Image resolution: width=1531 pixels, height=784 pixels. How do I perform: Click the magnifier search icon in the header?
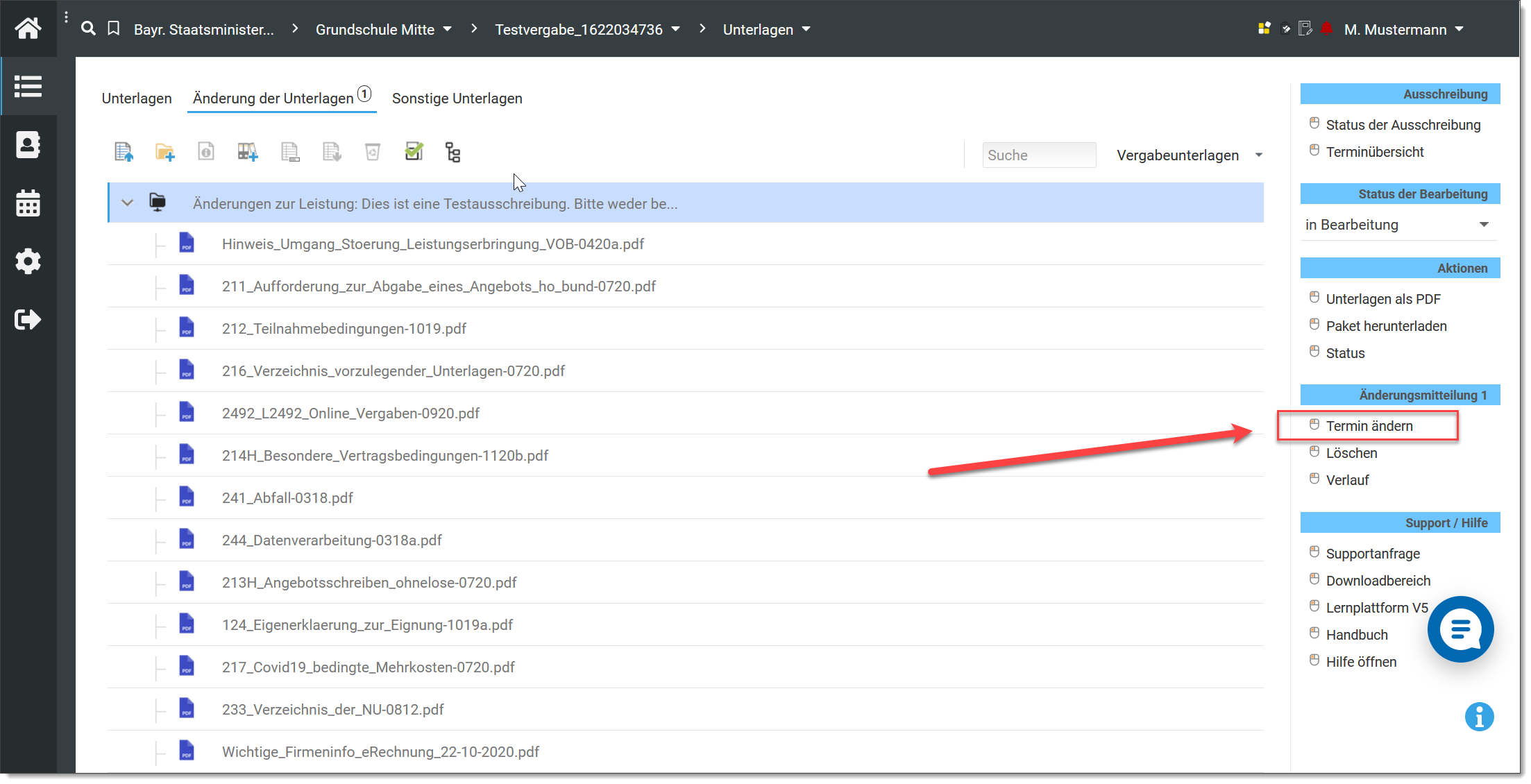point(88,28)
